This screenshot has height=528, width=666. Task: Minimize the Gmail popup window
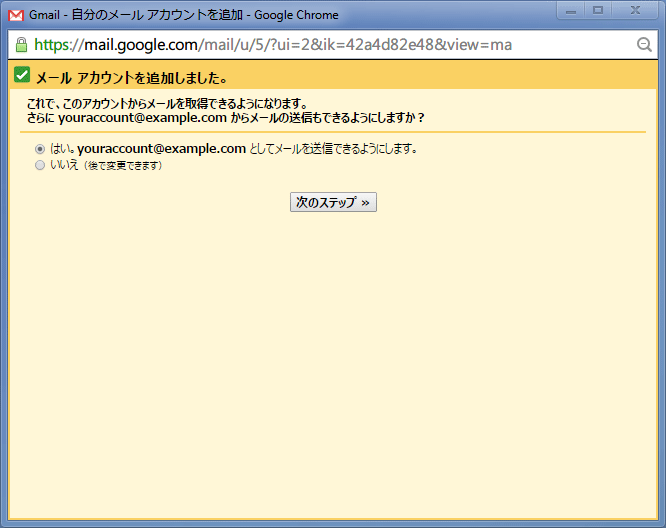coord(572,10)
